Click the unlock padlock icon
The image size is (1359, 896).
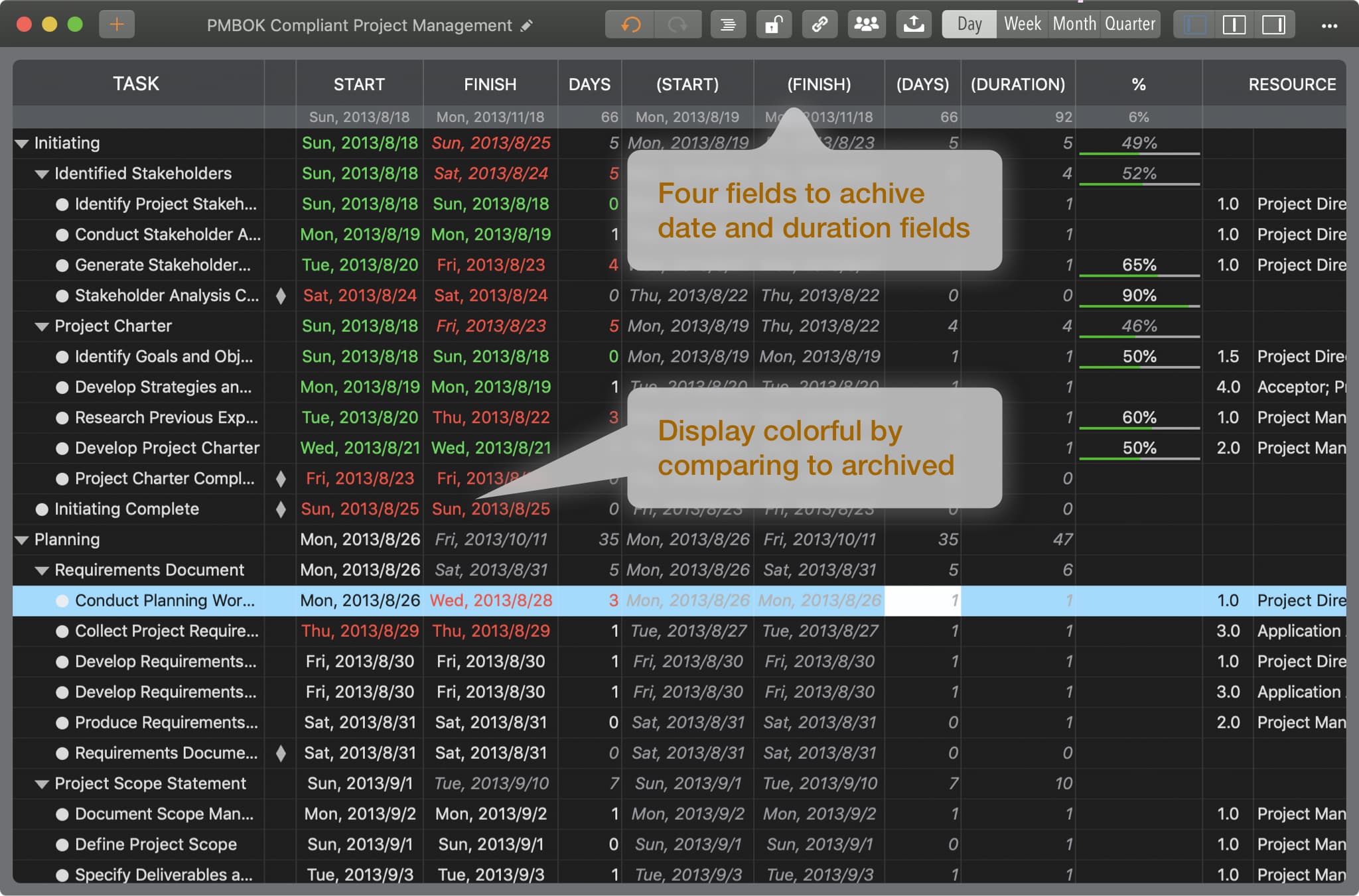tap(773, 25)
